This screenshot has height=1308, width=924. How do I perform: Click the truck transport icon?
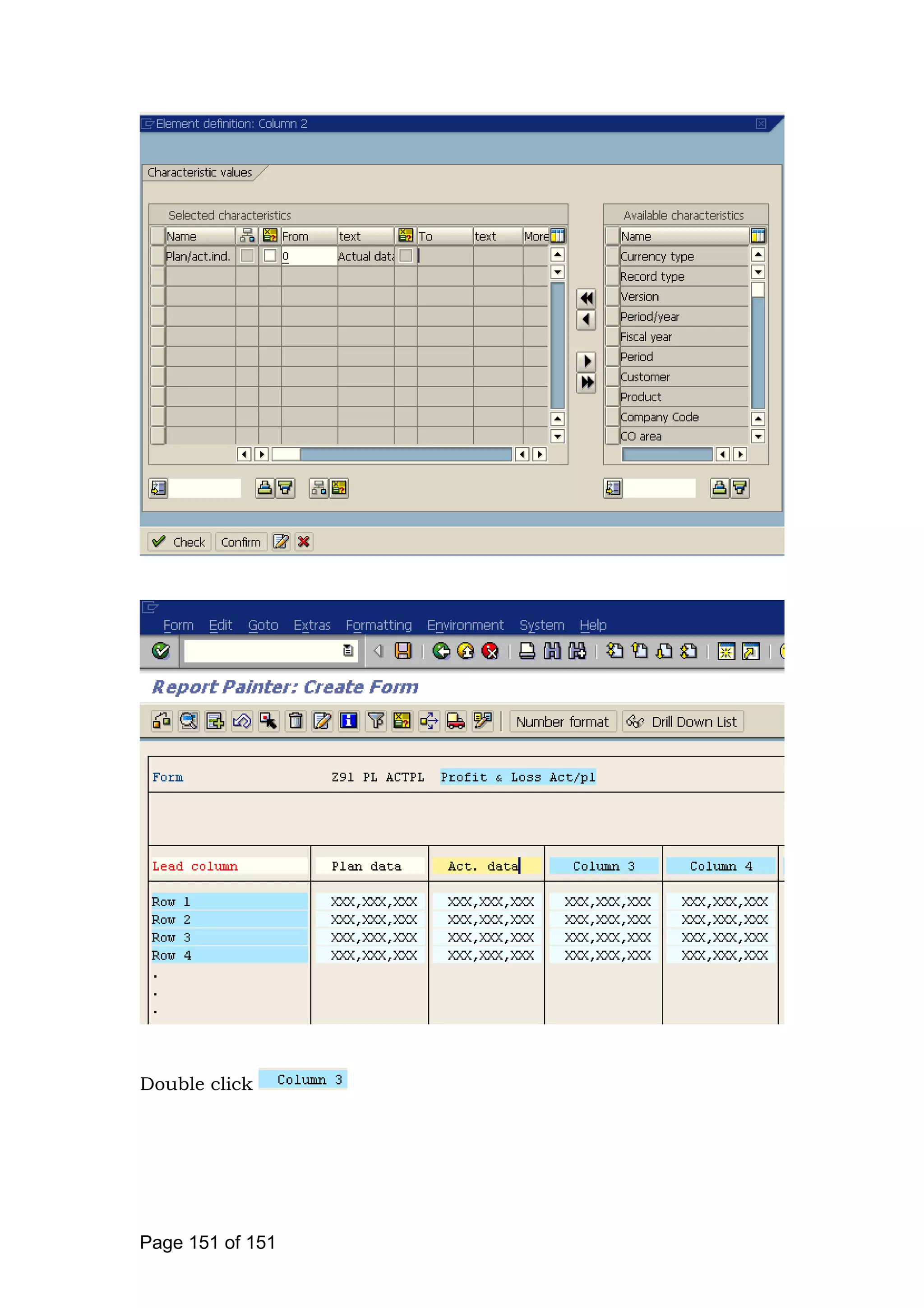(455, 721)
